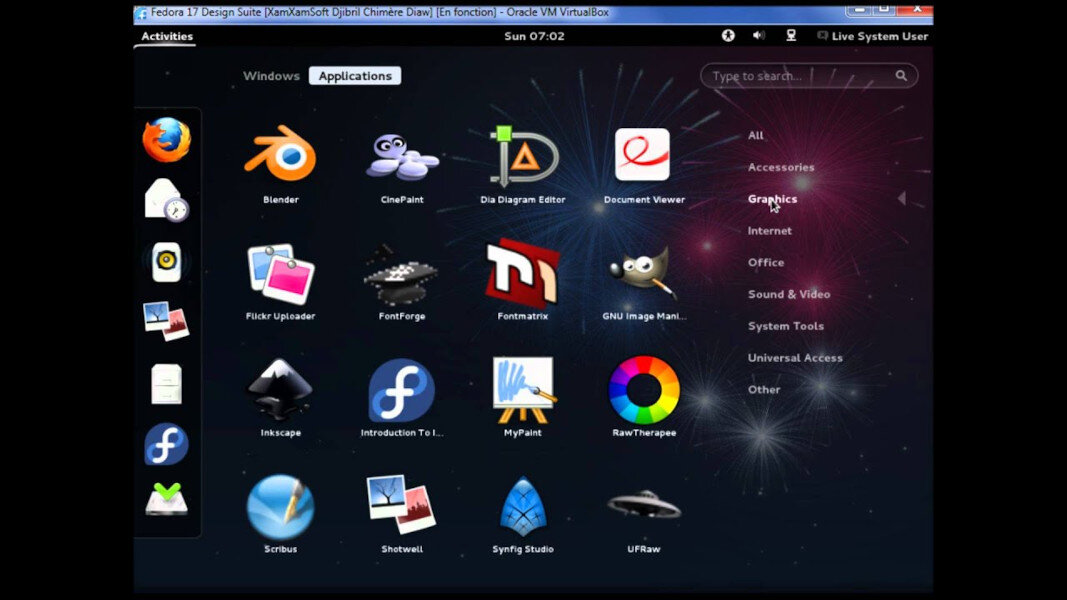The width and height of the screenshot is (1067, 600).
Task: Filter by Universal Access category
Action: [x=795, y=357]
